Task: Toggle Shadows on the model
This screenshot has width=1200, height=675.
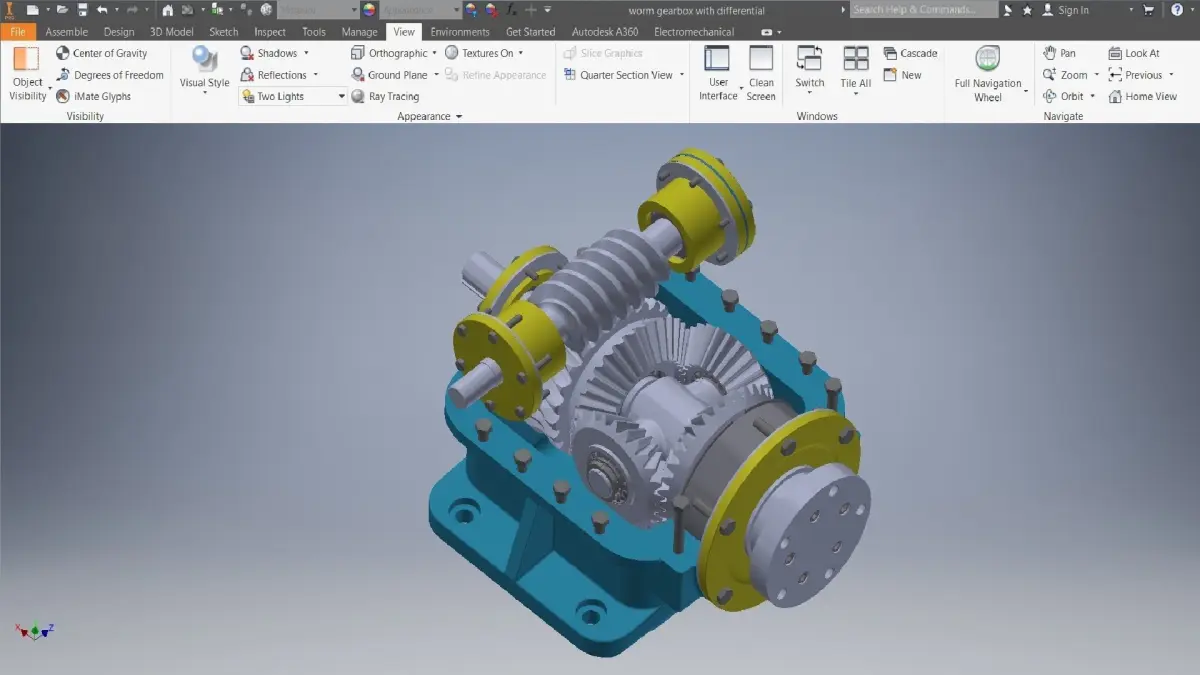Action: point(268,53)
